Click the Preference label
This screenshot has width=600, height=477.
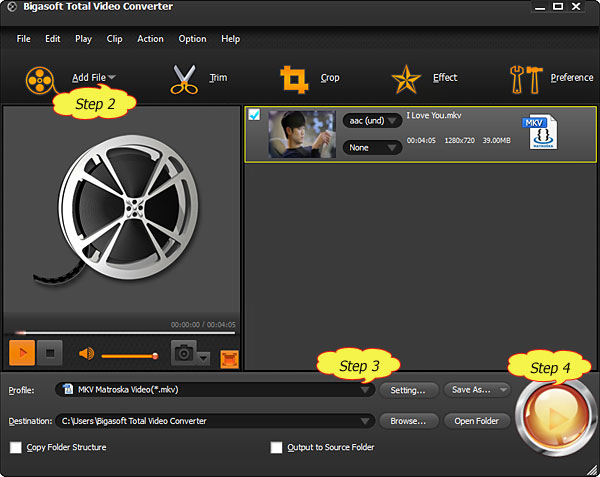[x=572, y=78]
